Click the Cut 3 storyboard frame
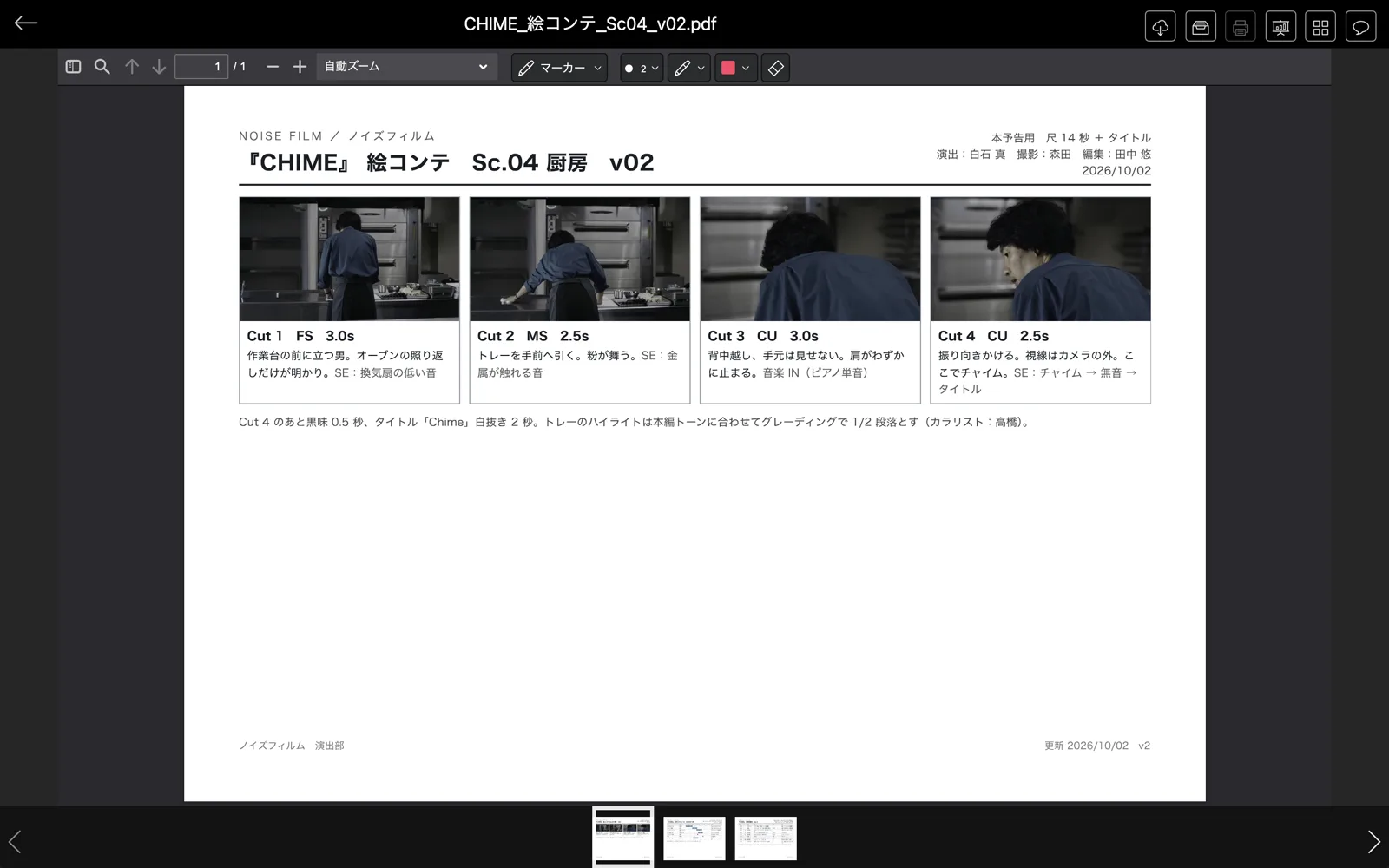Screen dimensions: 1389x868 [x=810, y=259]
